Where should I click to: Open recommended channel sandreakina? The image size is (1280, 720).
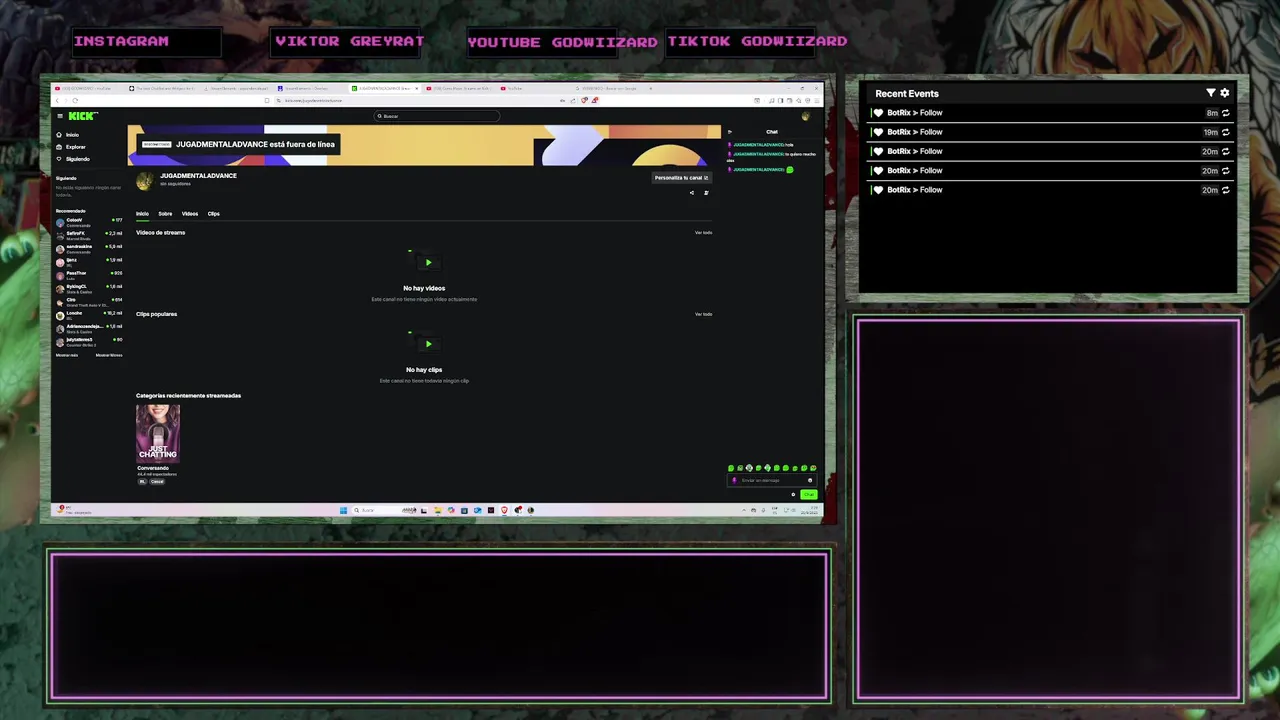click(x=88, y=248)
